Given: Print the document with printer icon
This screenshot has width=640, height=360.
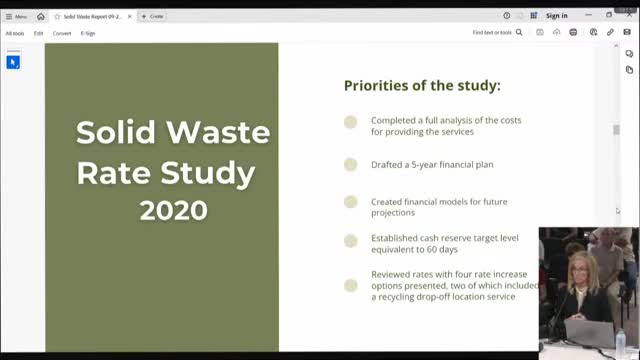Looking at the screenshot, I should (573, 32).
